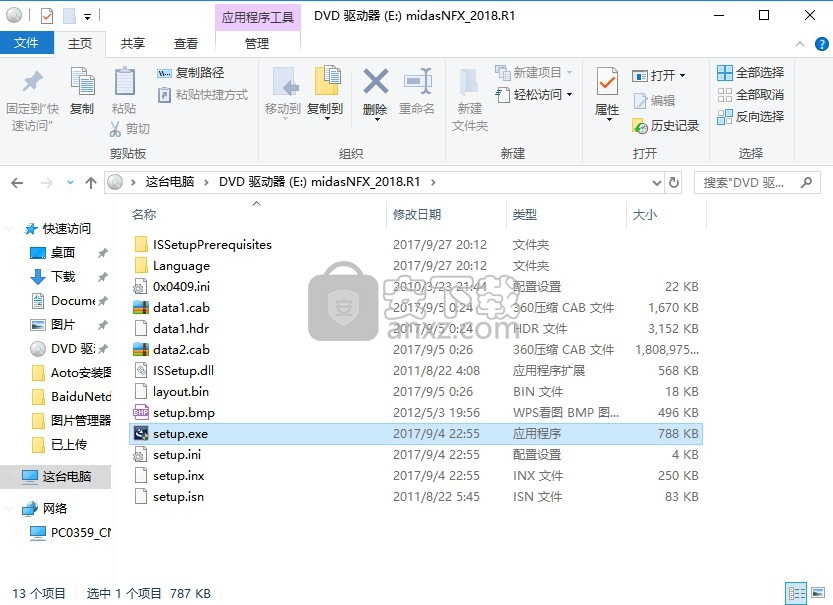Open the recent locations dropdown

[x=70, y=183]
